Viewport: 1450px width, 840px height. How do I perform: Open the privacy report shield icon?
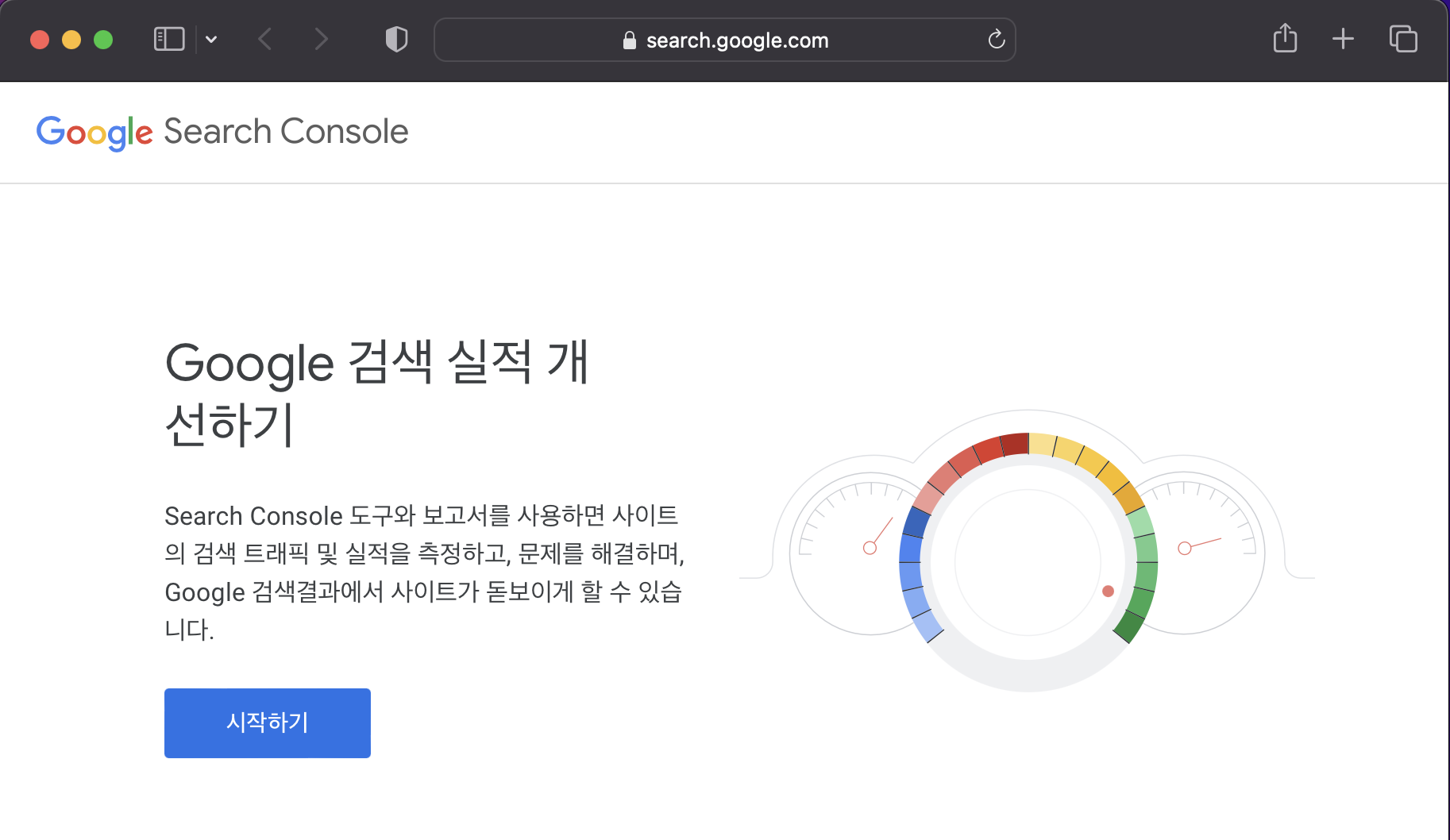(x=396, y=39)
